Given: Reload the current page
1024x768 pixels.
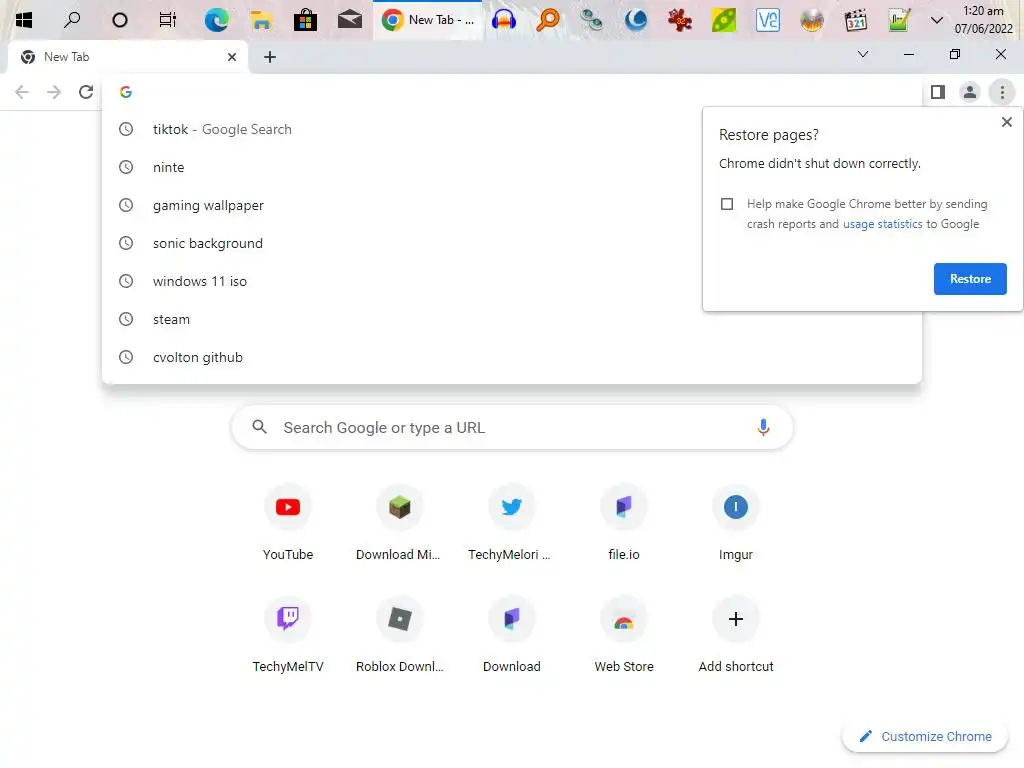Looking at the screenshot, I should [86, 92].
